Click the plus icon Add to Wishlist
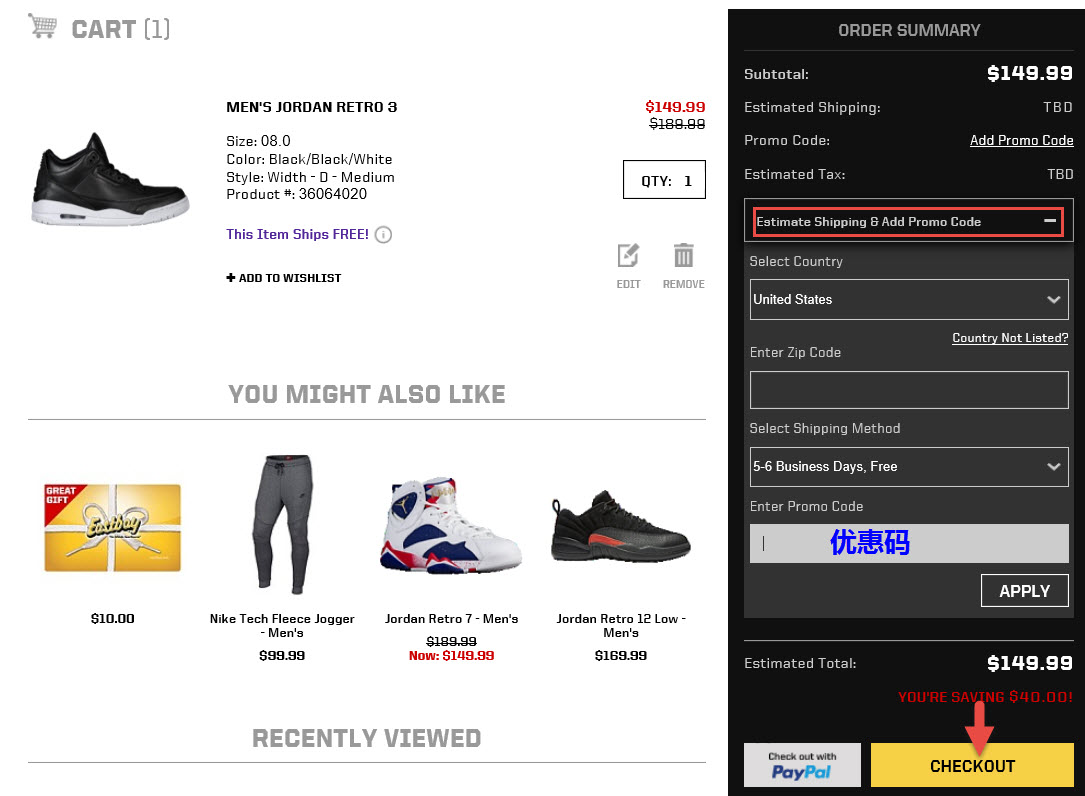The height and width of the screenshot is (796, 1085). (231, 278)
